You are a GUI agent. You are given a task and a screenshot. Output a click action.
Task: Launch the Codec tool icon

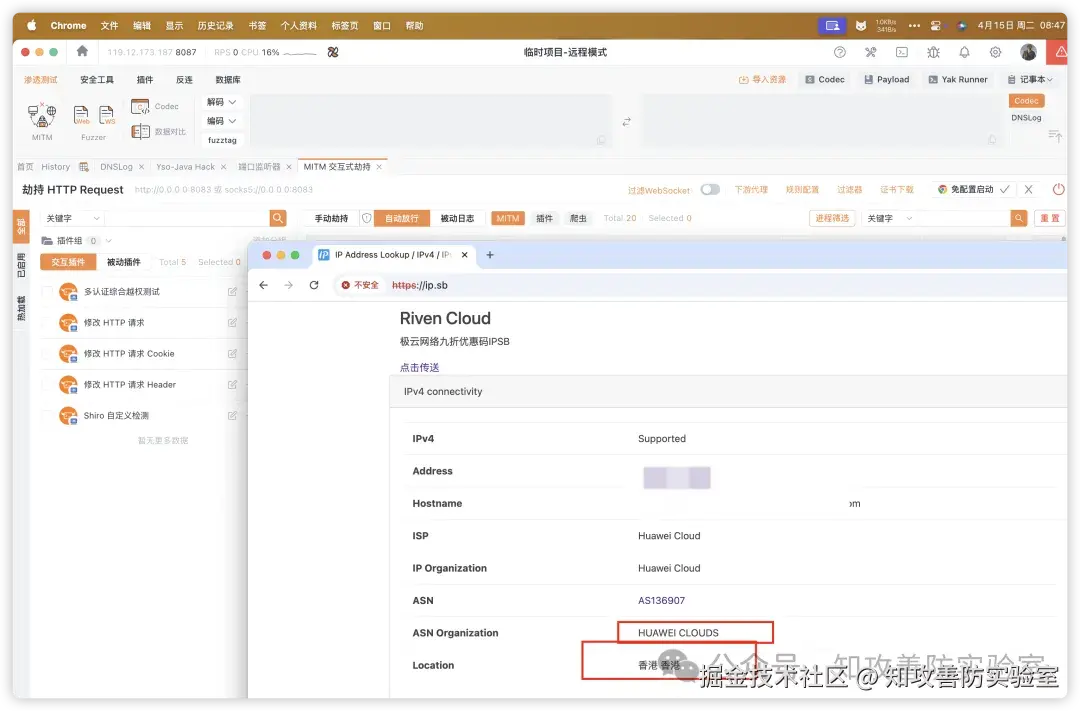click(x=139, y=106)
